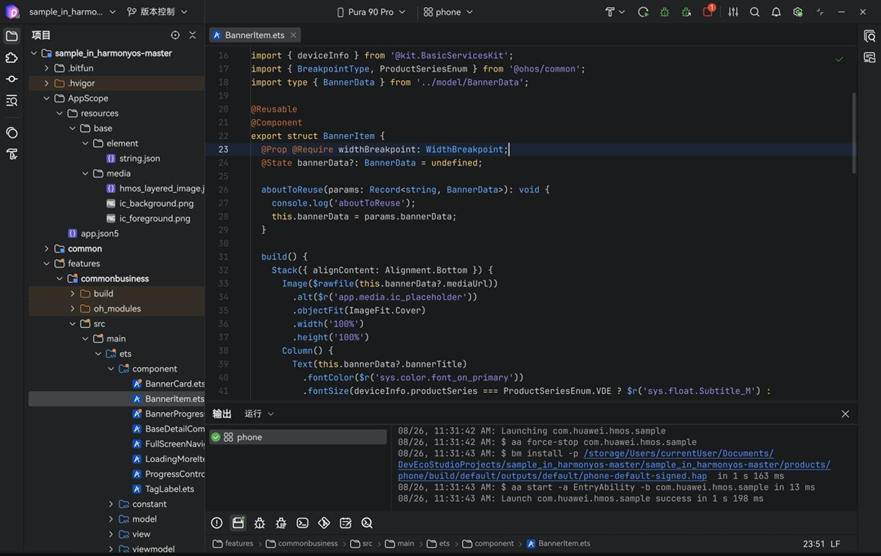The width and height of the screenshot is (881, 556).
Task: Click the search magnifier icon in top toolbar
Action: tap(755, 12)
